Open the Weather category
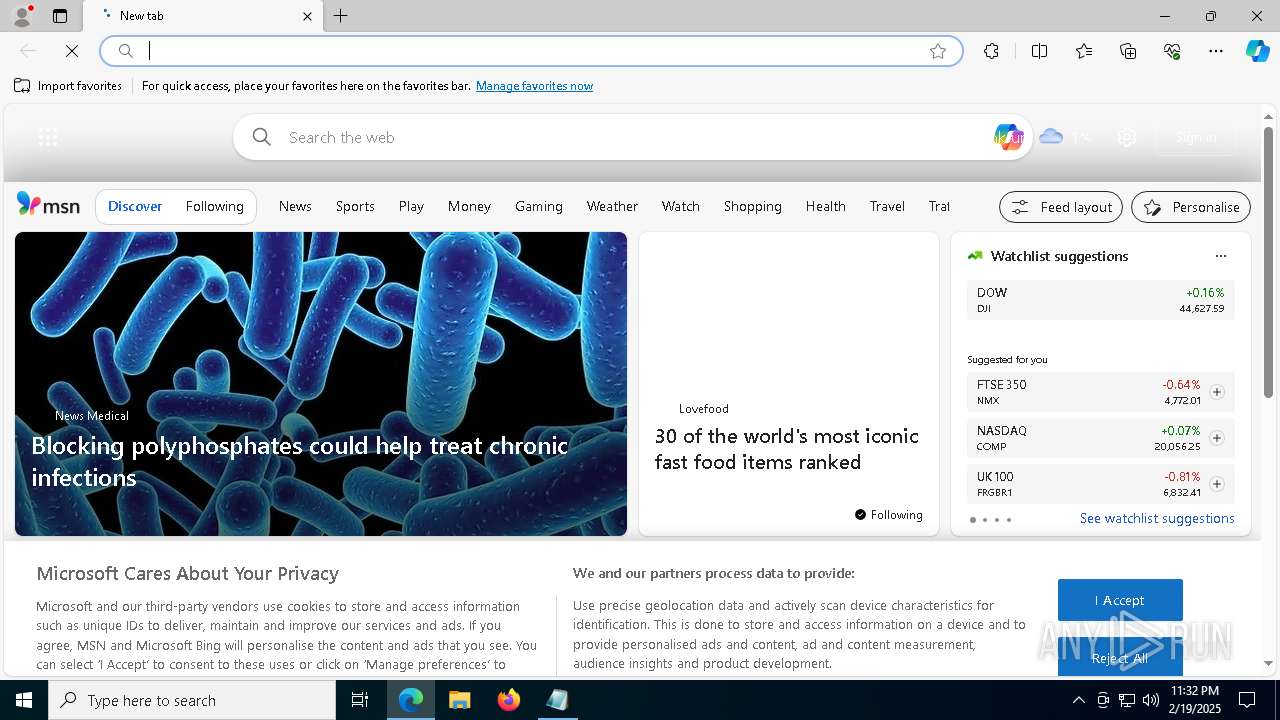The image size is (1280, 720). pyautogui.click(x=612, y=206)
